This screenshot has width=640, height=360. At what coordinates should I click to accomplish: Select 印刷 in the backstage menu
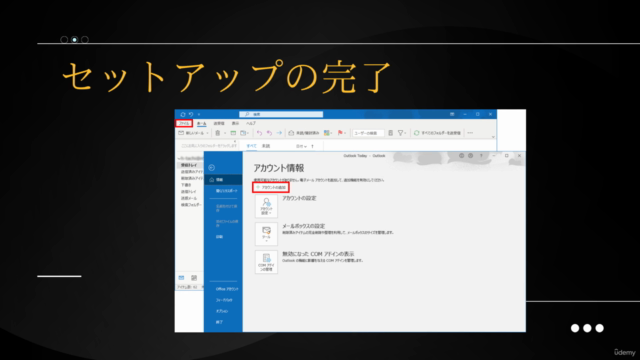coord(220,237)
